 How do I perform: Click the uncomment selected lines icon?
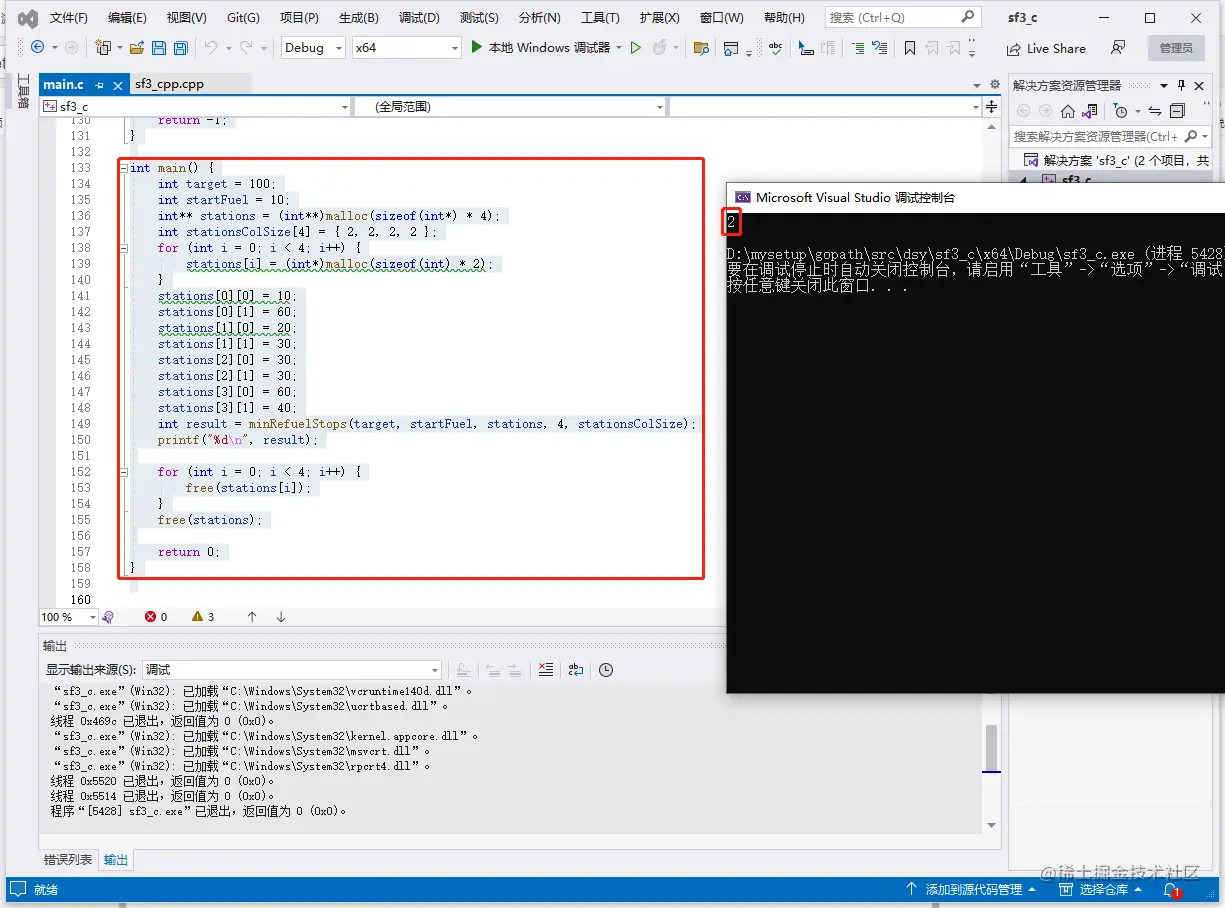[x=879, y=47]
